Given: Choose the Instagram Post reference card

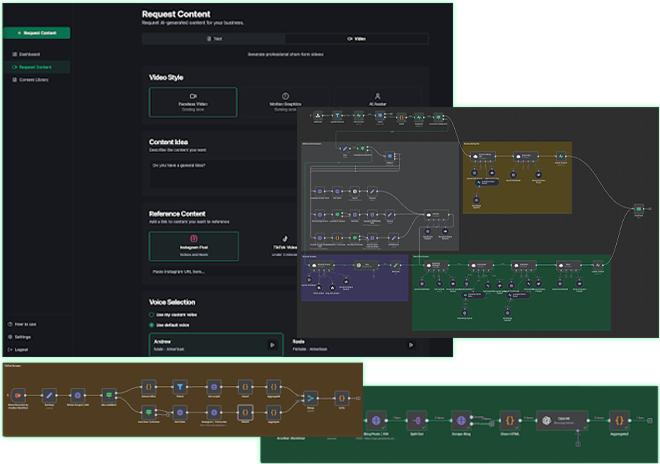Looking at the screenshot, I should [x=194, y=246].
